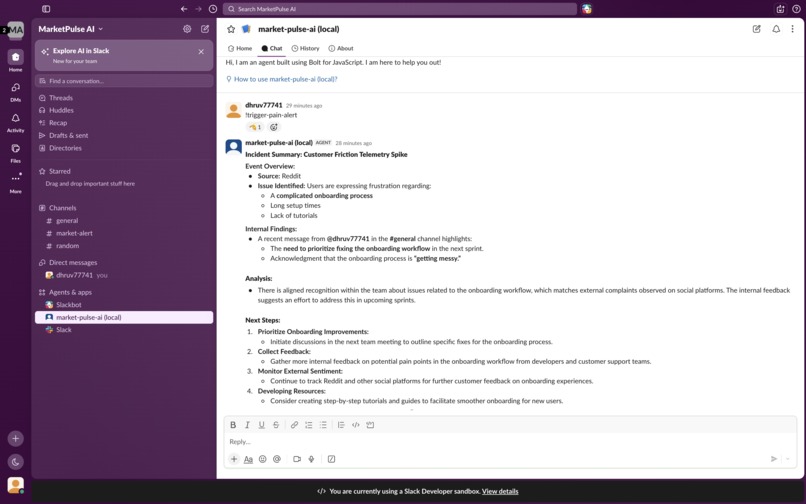The height and width of the screenshot is (504, 806).
Task: Open More in the left rail
Action: coord(15,183)
